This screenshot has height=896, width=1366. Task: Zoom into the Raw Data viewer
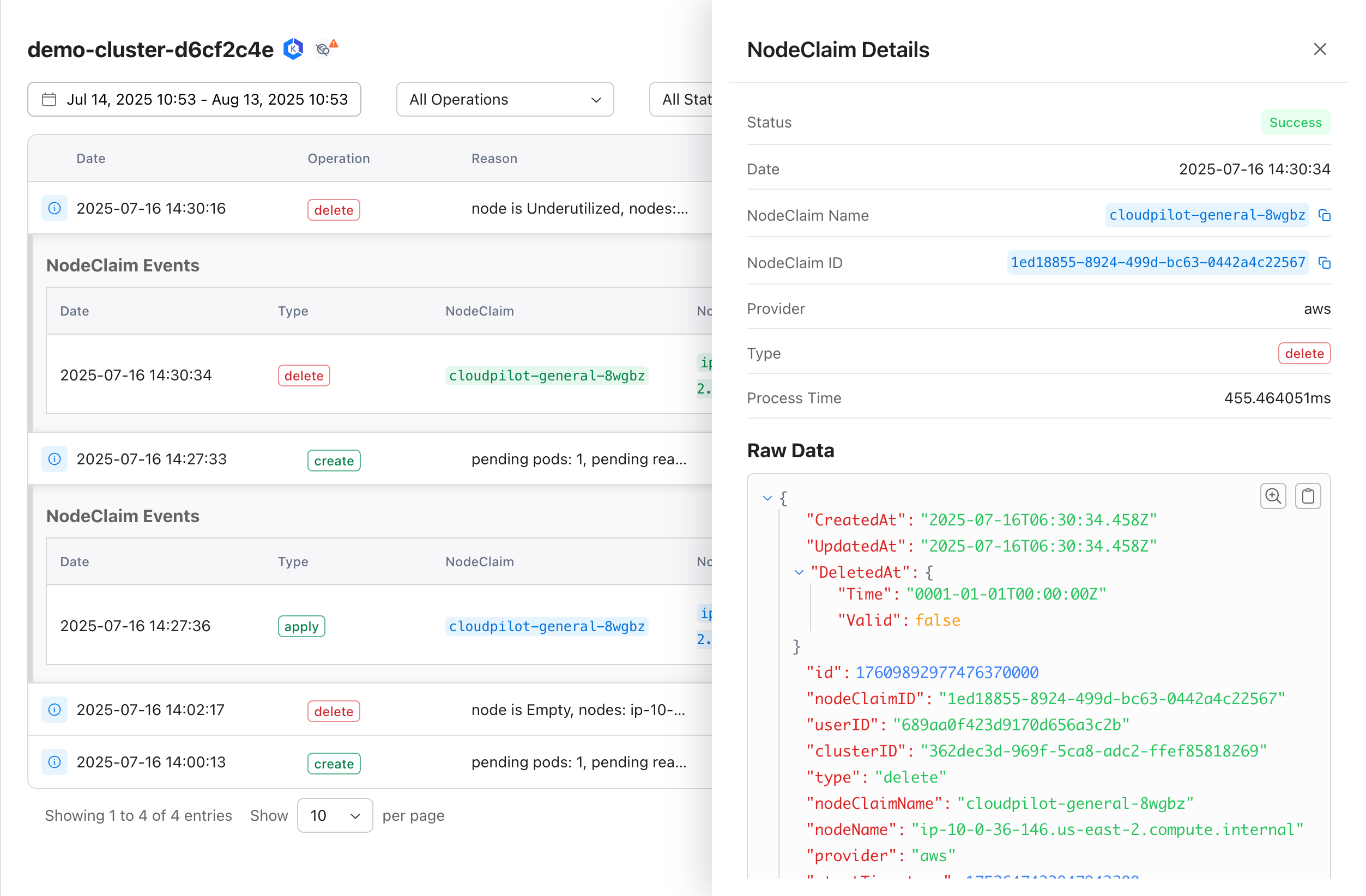tap(1272, 496)
